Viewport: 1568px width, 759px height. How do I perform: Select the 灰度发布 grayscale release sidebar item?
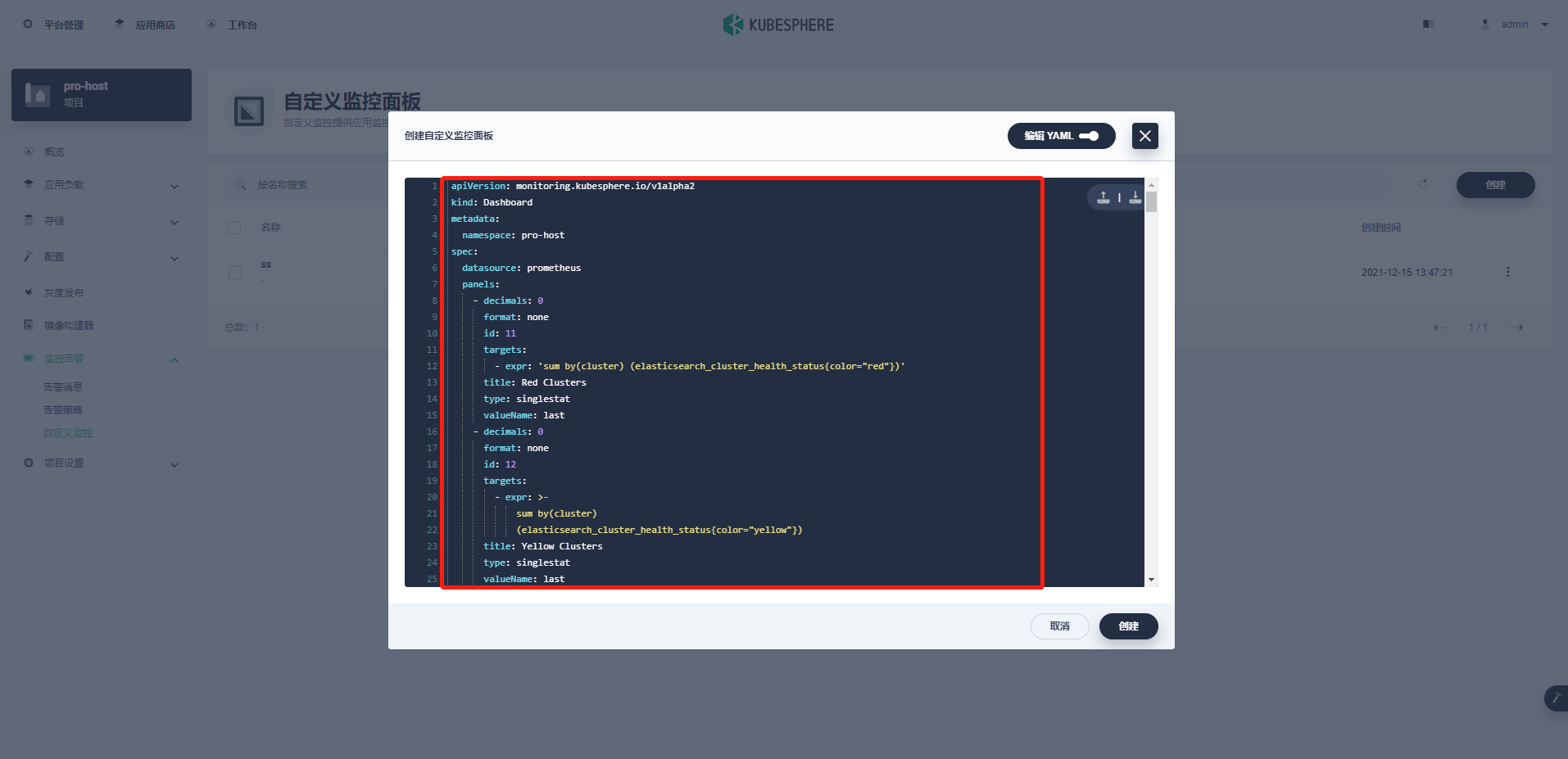coord(62,291)
